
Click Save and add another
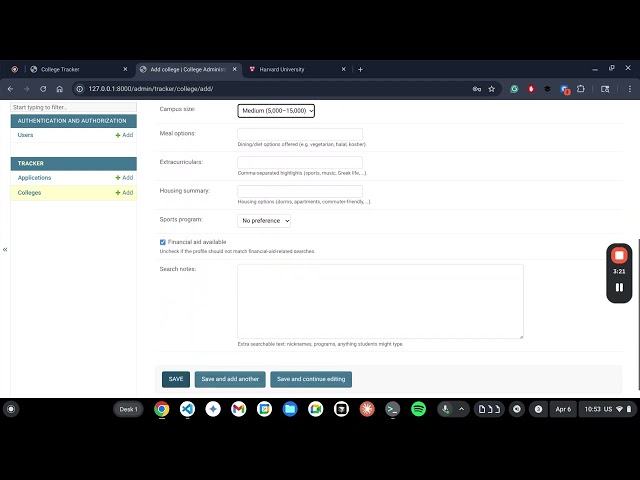click(230, 379)
